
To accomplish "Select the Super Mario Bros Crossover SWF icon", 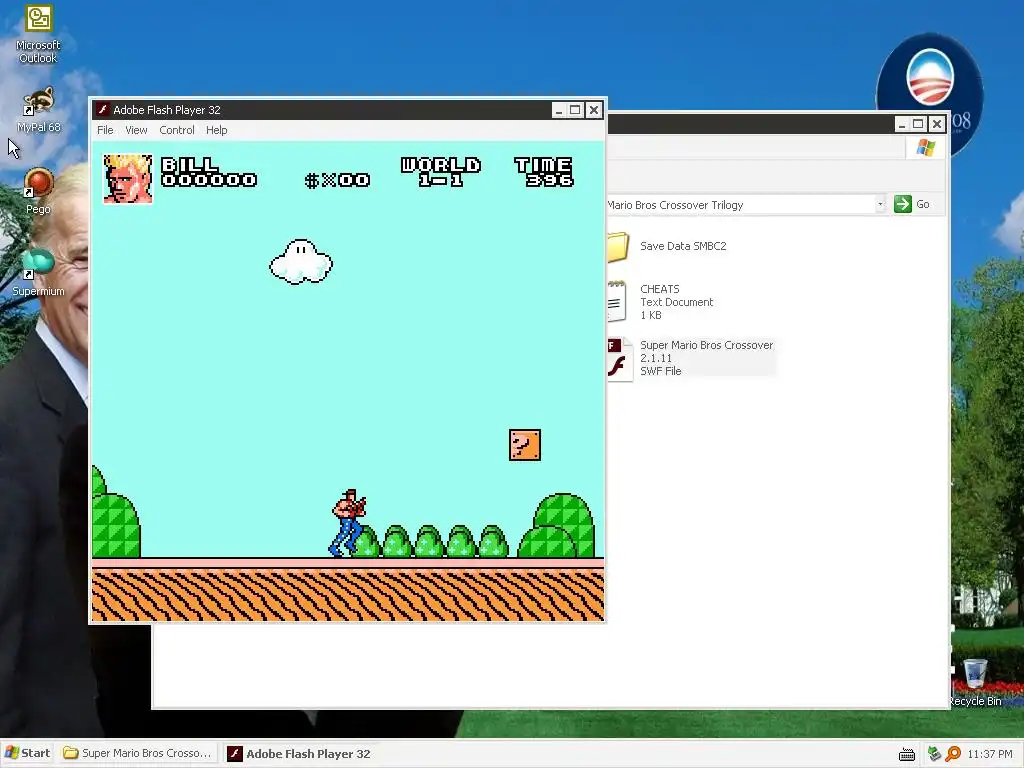I will pyautogui.click(x=620, y=359).
